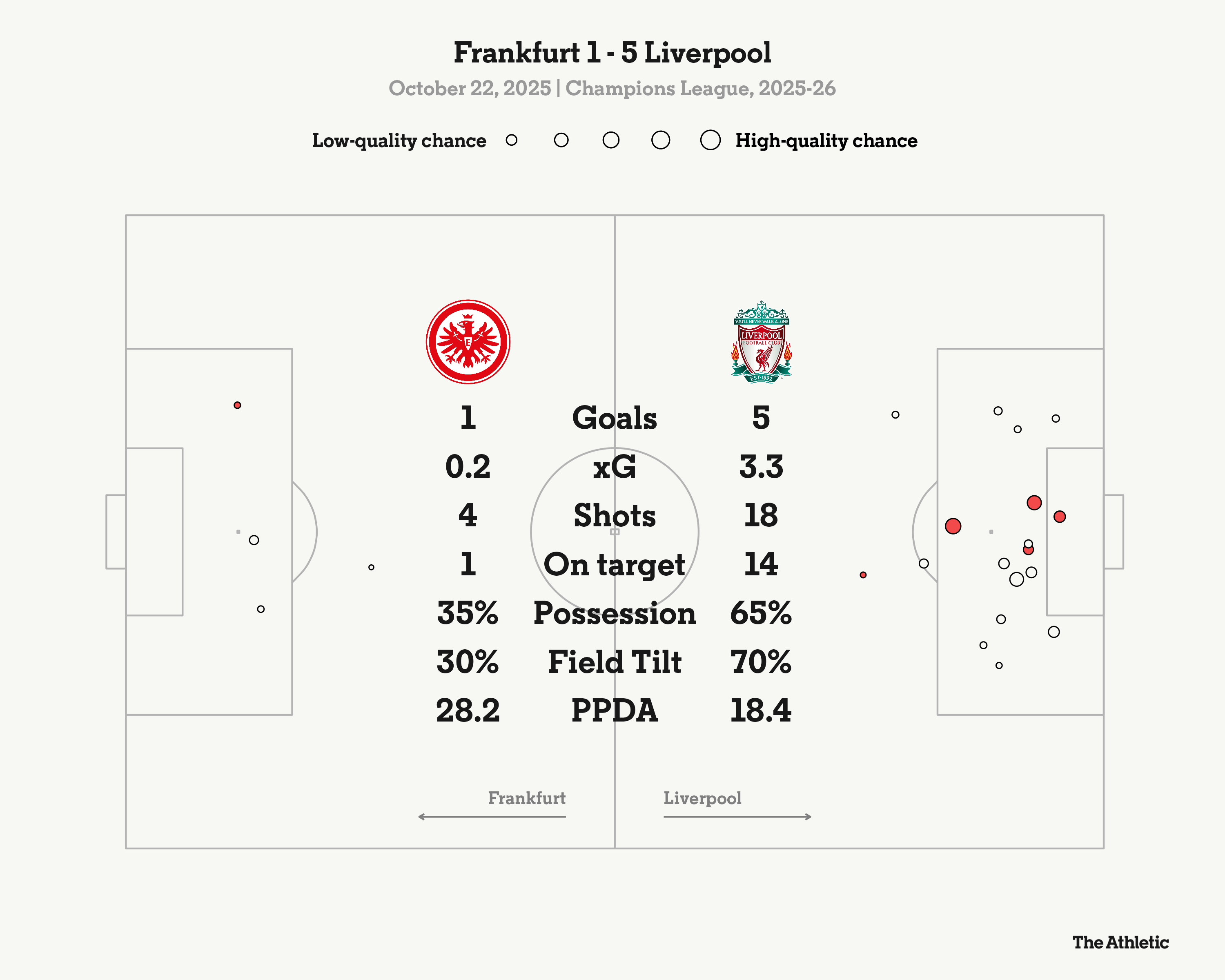1225x980 pixels.
Task: Click the Liverpool Football Club crest
Action: (761, 342)
